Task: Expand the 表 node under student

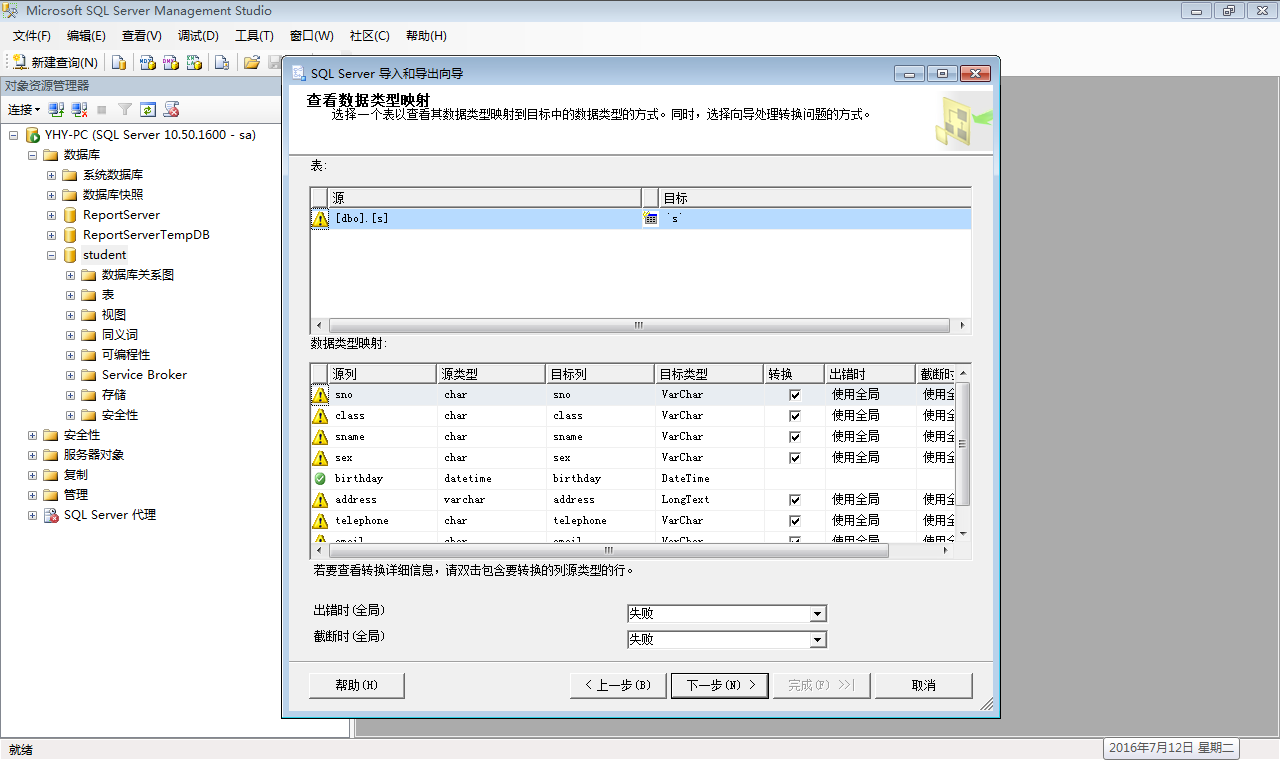Action: coord(71,295)
